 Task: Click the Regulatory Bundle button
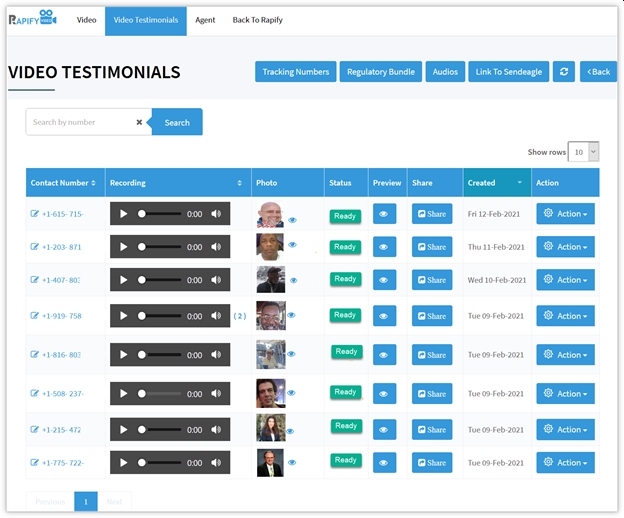click(x=381, y=72)
